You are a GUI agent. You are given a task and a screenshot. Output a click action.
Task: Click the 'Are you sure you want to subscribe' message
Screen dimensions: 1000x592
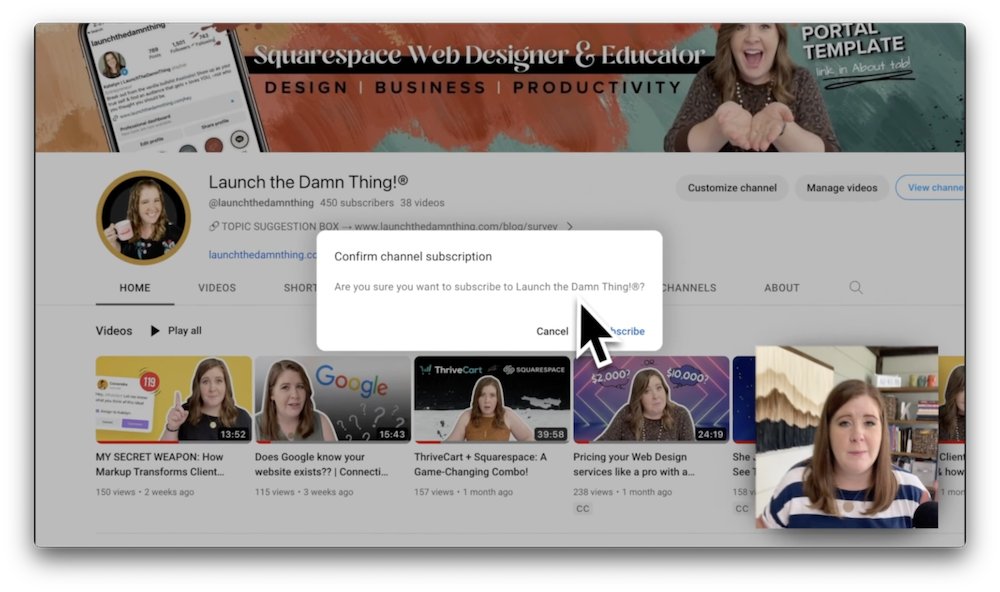click(489, 286)
